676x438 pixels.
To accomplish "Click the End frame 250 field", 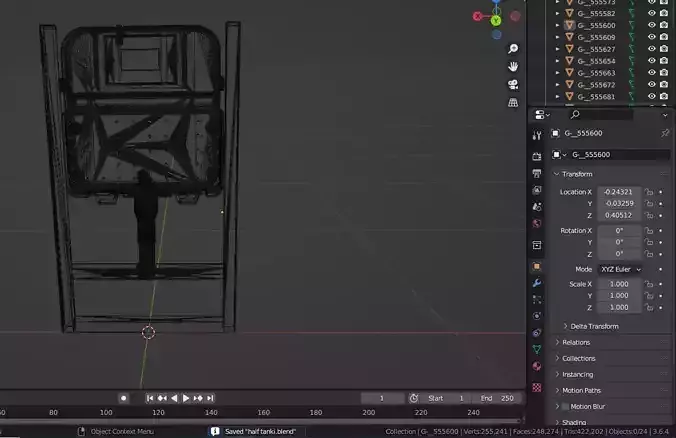I will pyautogui.click(x=498, y=398).
